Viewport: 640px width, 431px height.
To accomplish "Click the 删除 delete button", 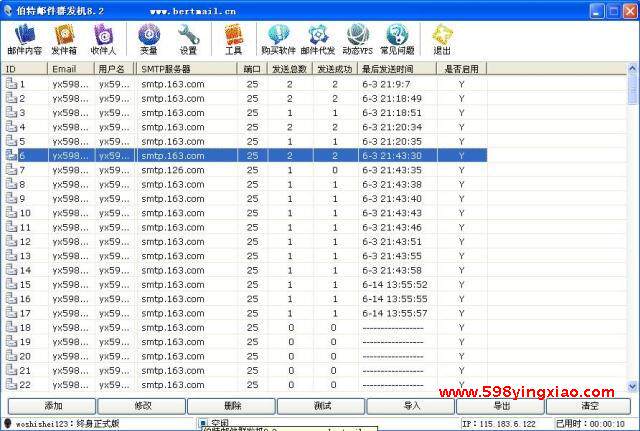I will (231, 406).
